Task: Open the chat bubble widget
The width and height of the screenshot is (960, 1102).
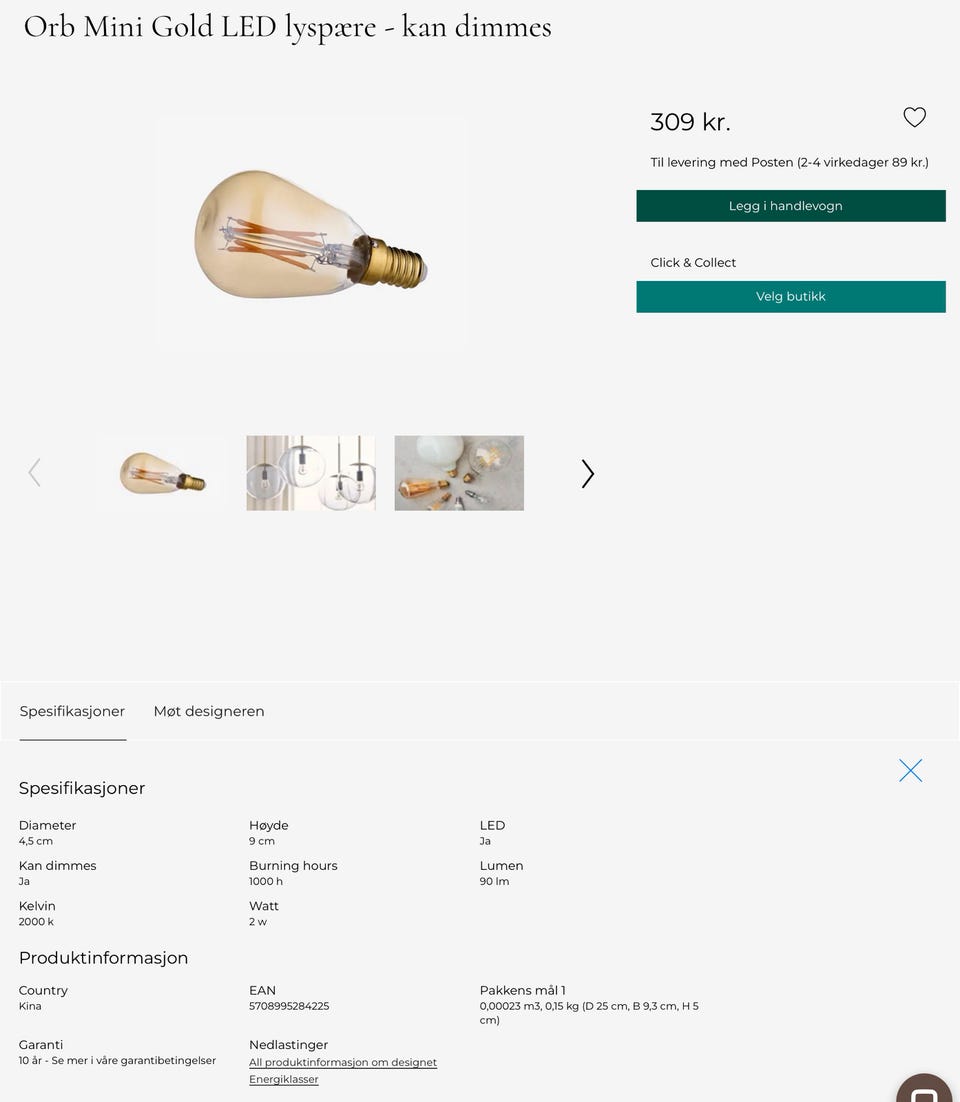Action: [x=924, y=1089]
